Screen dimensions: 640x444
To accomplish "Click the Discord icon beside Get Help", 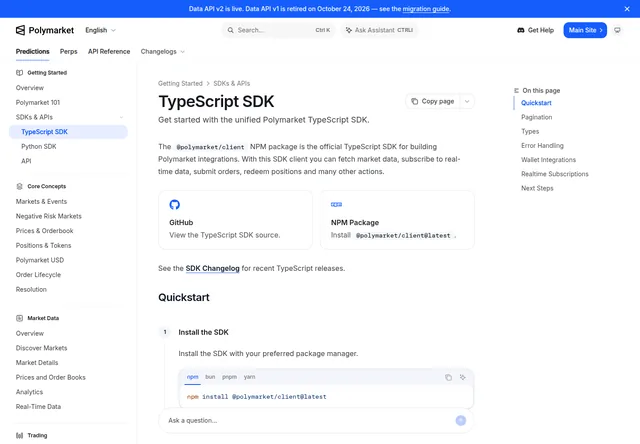I will click(x=520, y=30).
